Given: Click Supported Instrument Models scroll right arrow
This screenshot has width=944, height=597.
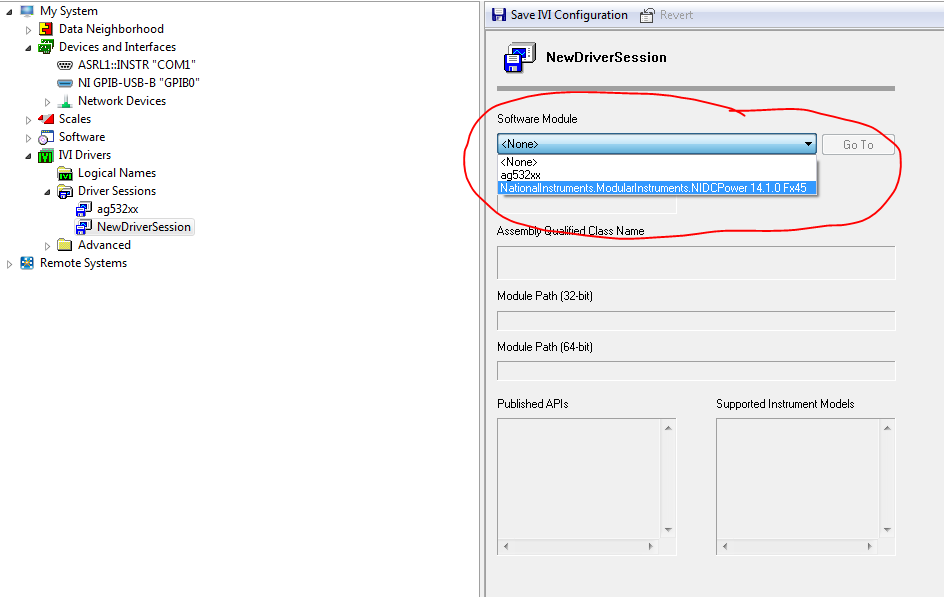Looking at the screenshot, I should pos(870,546).
